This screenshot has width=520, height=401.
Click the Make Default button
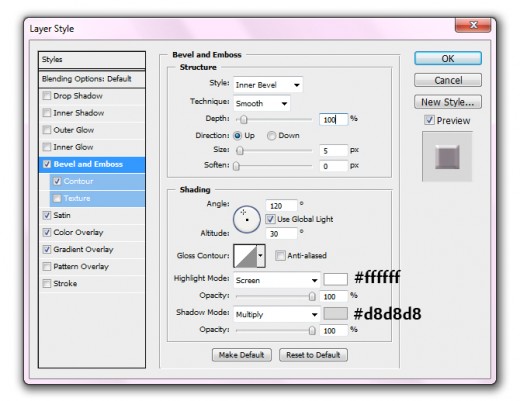pyautogui.click(x=242, y=355)
